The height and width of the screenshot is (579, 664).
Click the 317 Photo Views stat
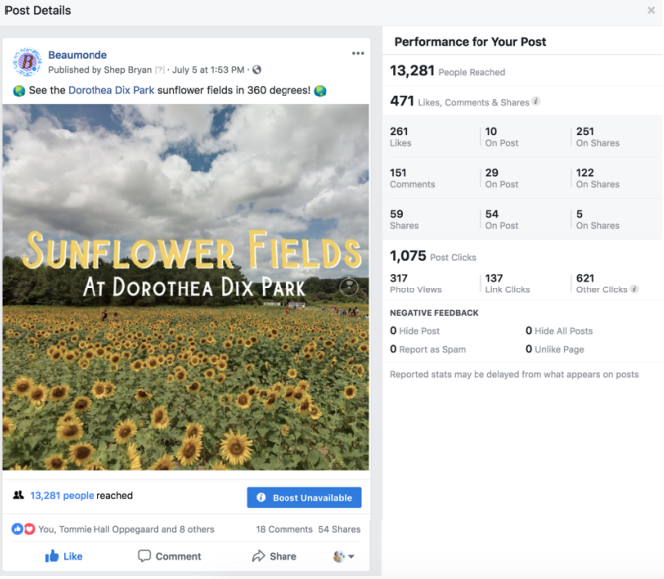[x=415, y=283]
